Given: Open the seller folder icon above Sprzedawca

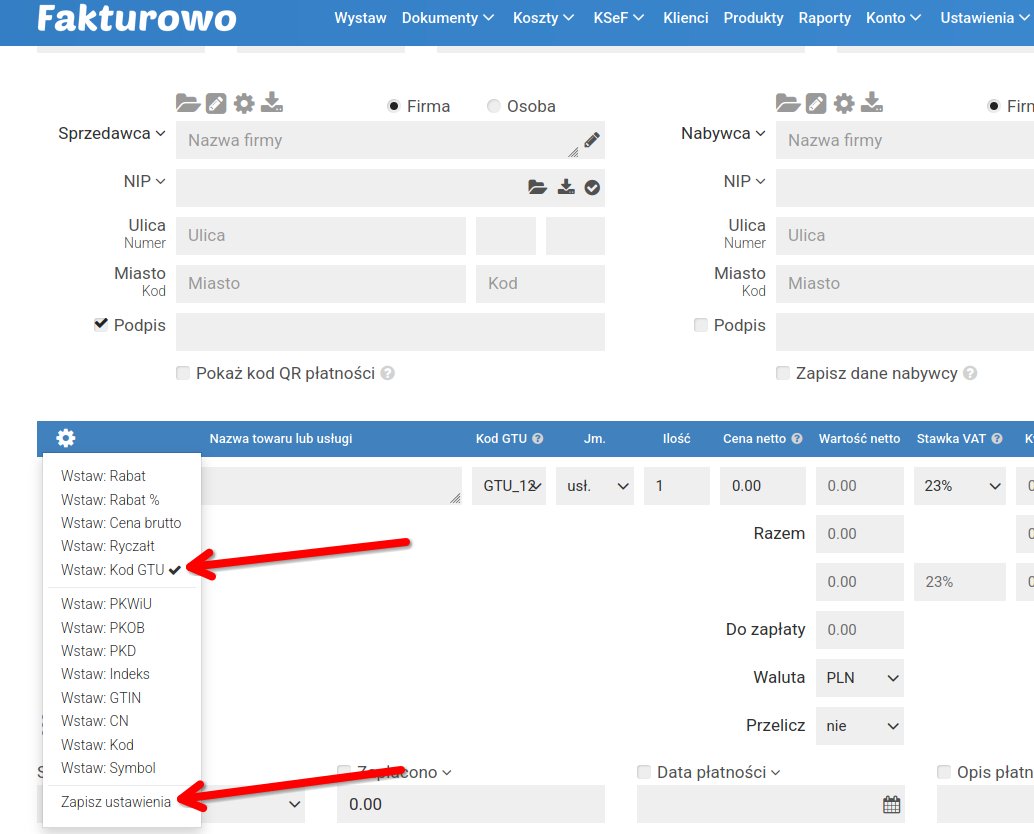Looking at the screenshot, I should (187, 103).
